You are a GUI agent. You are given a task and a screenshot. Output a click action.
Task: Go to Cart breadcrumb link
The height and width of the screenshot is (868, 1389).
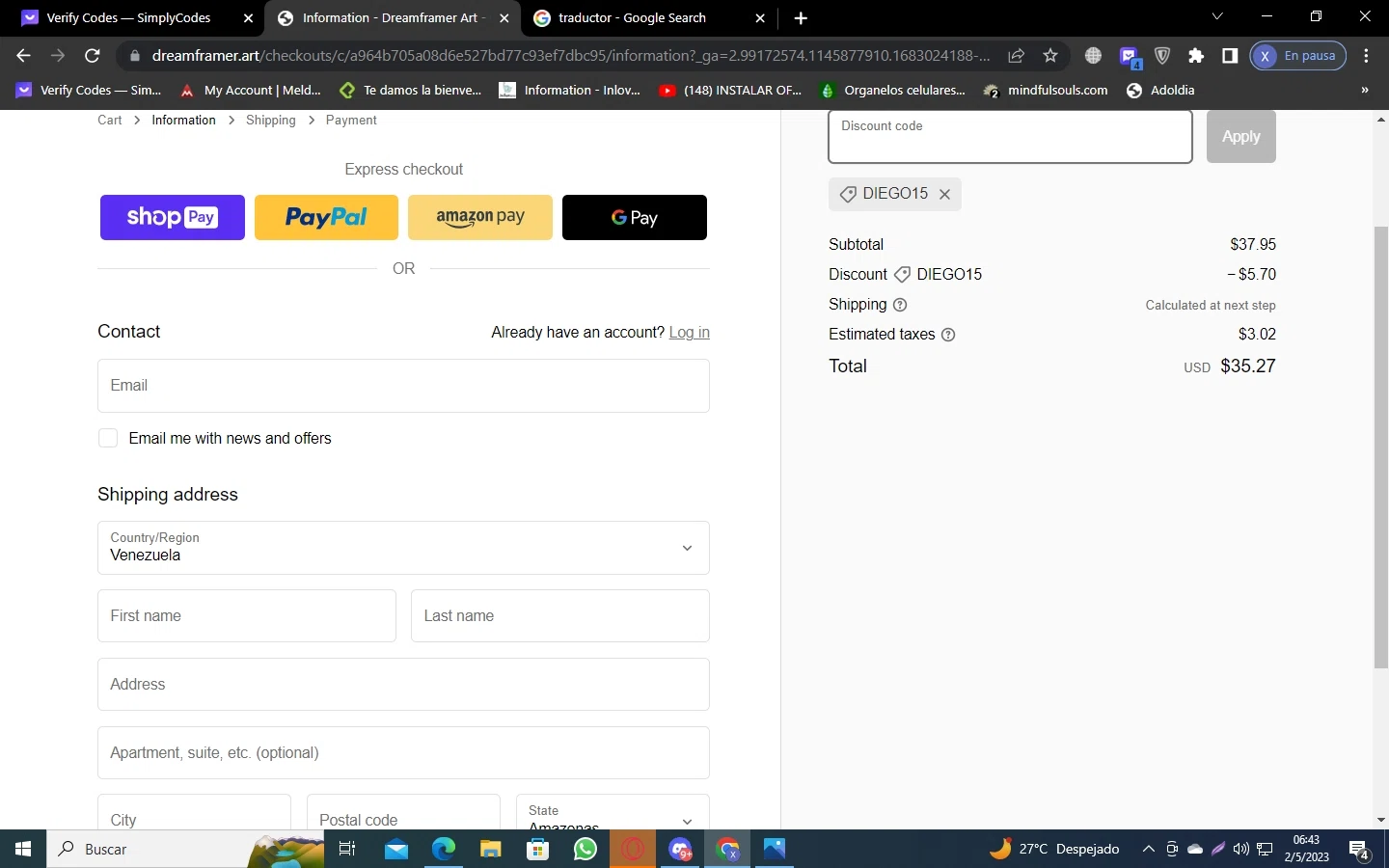110,120
